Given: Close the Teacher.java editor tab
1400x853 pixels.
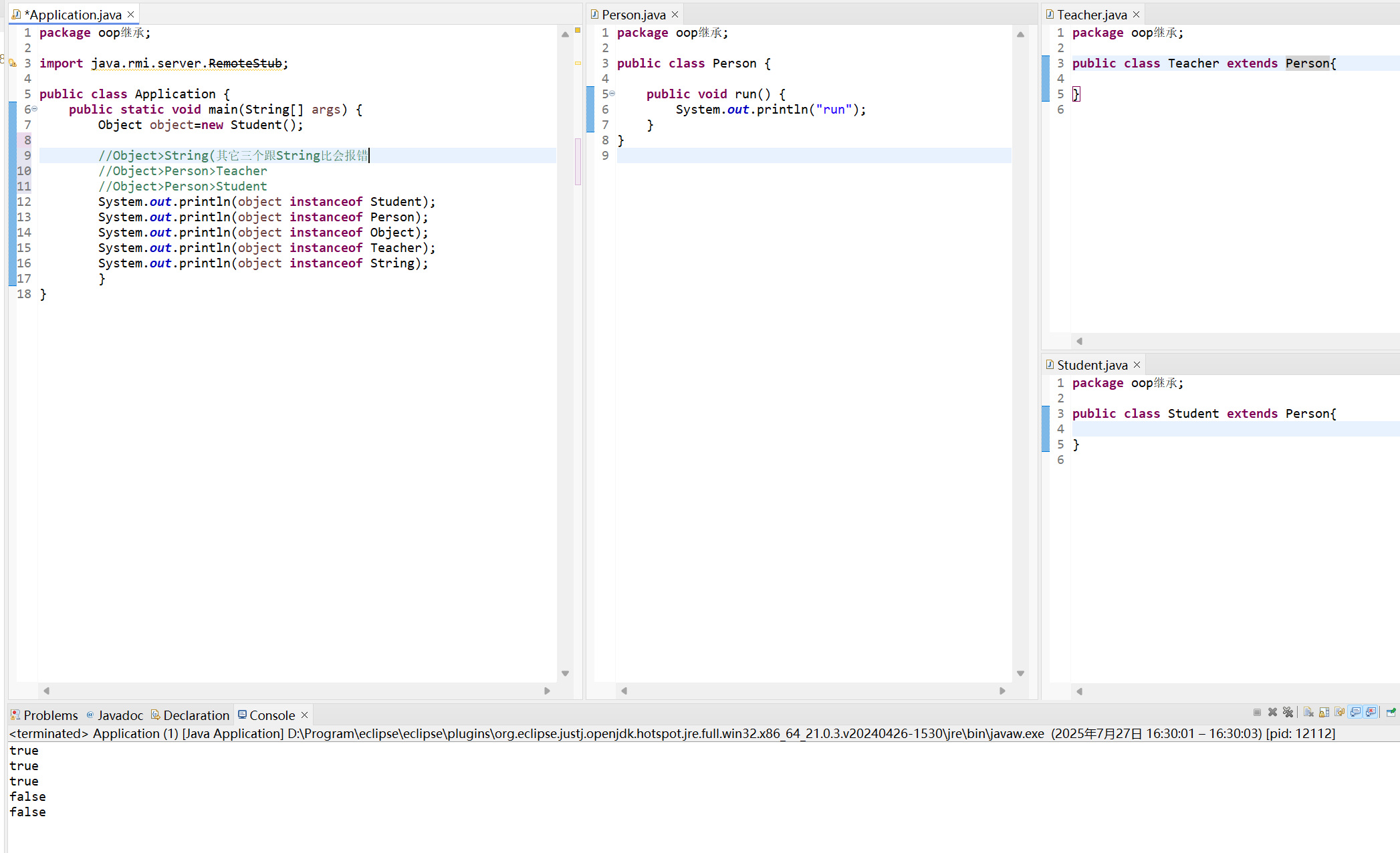Looking at the screenshot, I should click(x=1136, y=15).
